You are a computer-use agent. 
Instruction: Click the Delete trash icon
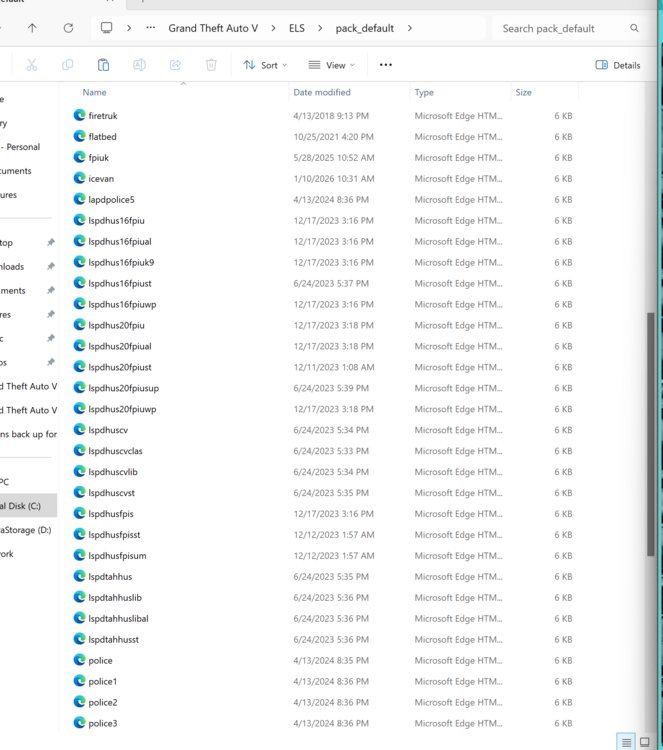coord(211,65)
